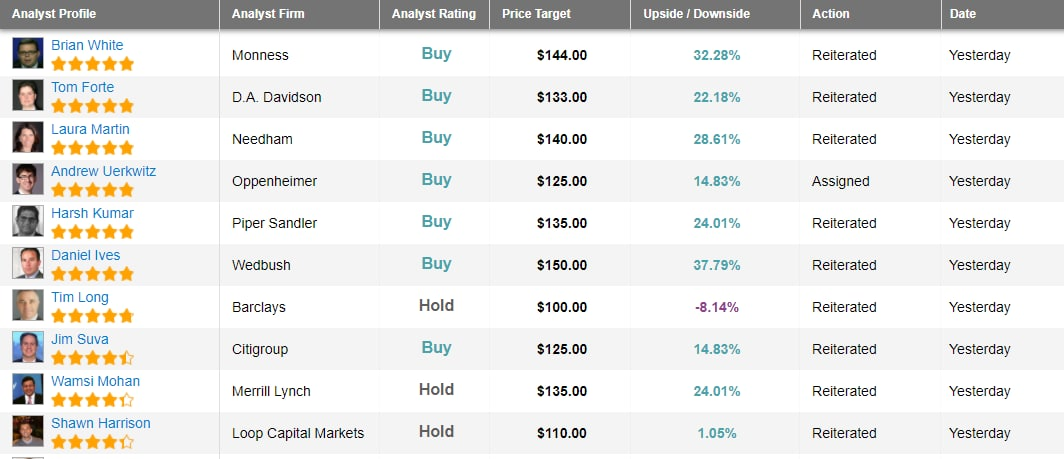Open Harsh Kumar's profile link
The image size is (1064, 459).
click(x=92, y=213)
